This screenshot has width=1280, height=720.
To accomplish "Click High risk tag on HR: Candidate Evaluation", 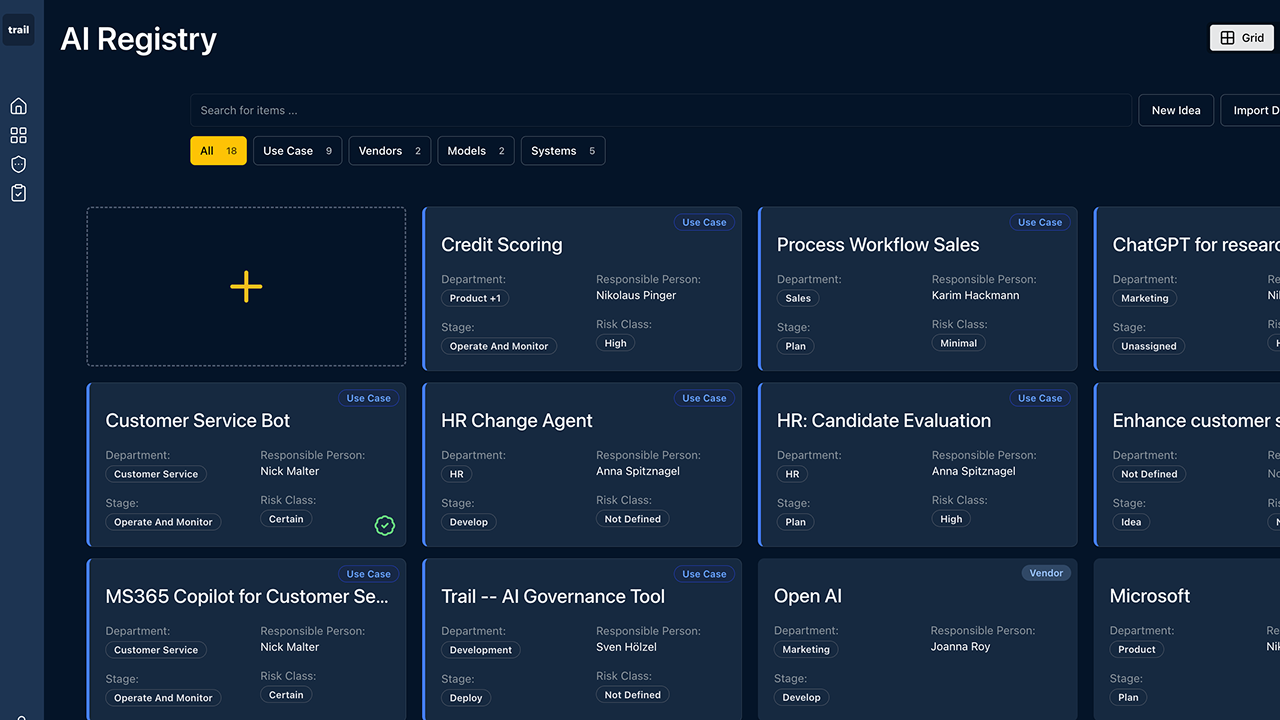I will point(952,519).
